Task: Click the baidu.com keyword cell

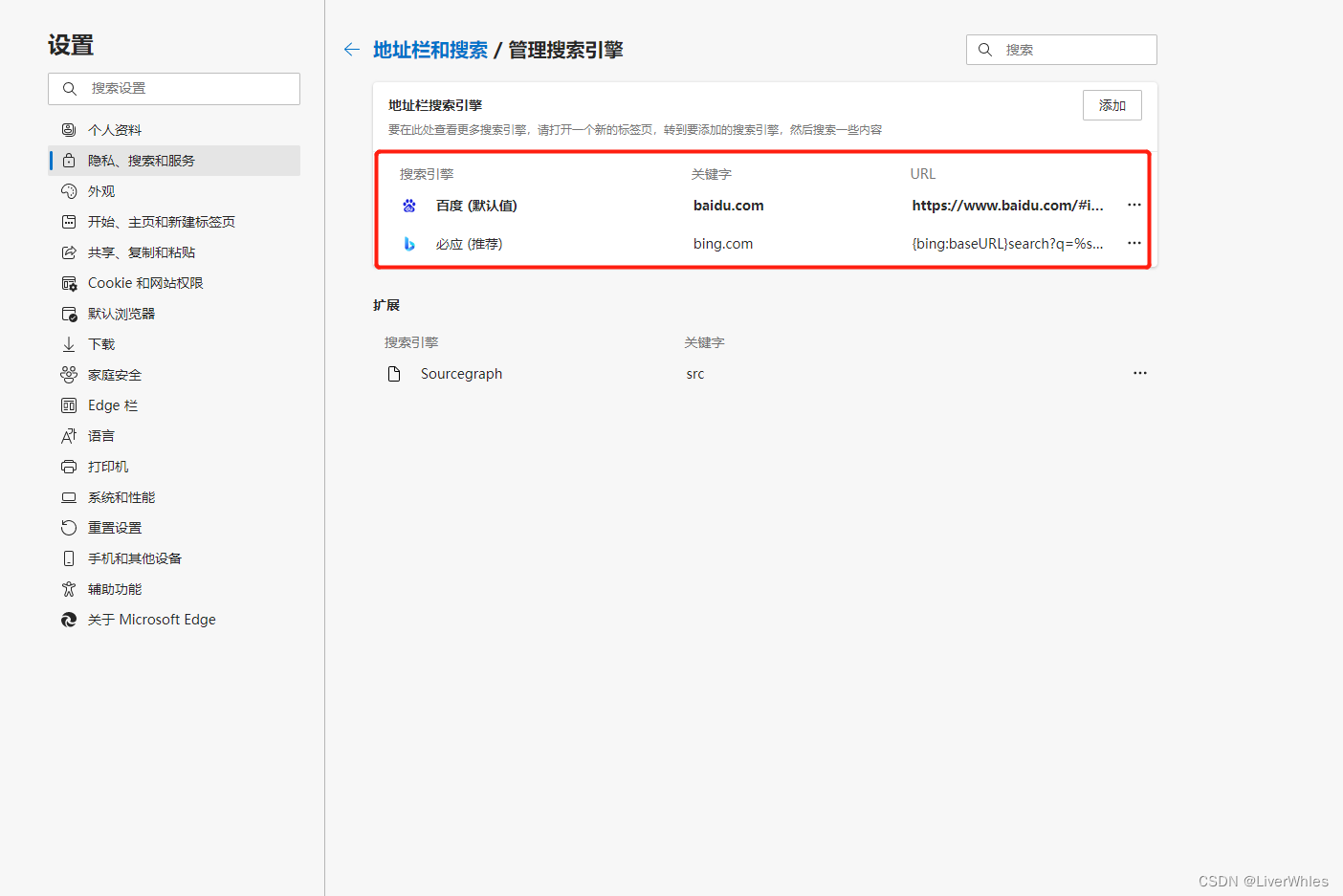Action: (729, 206)
